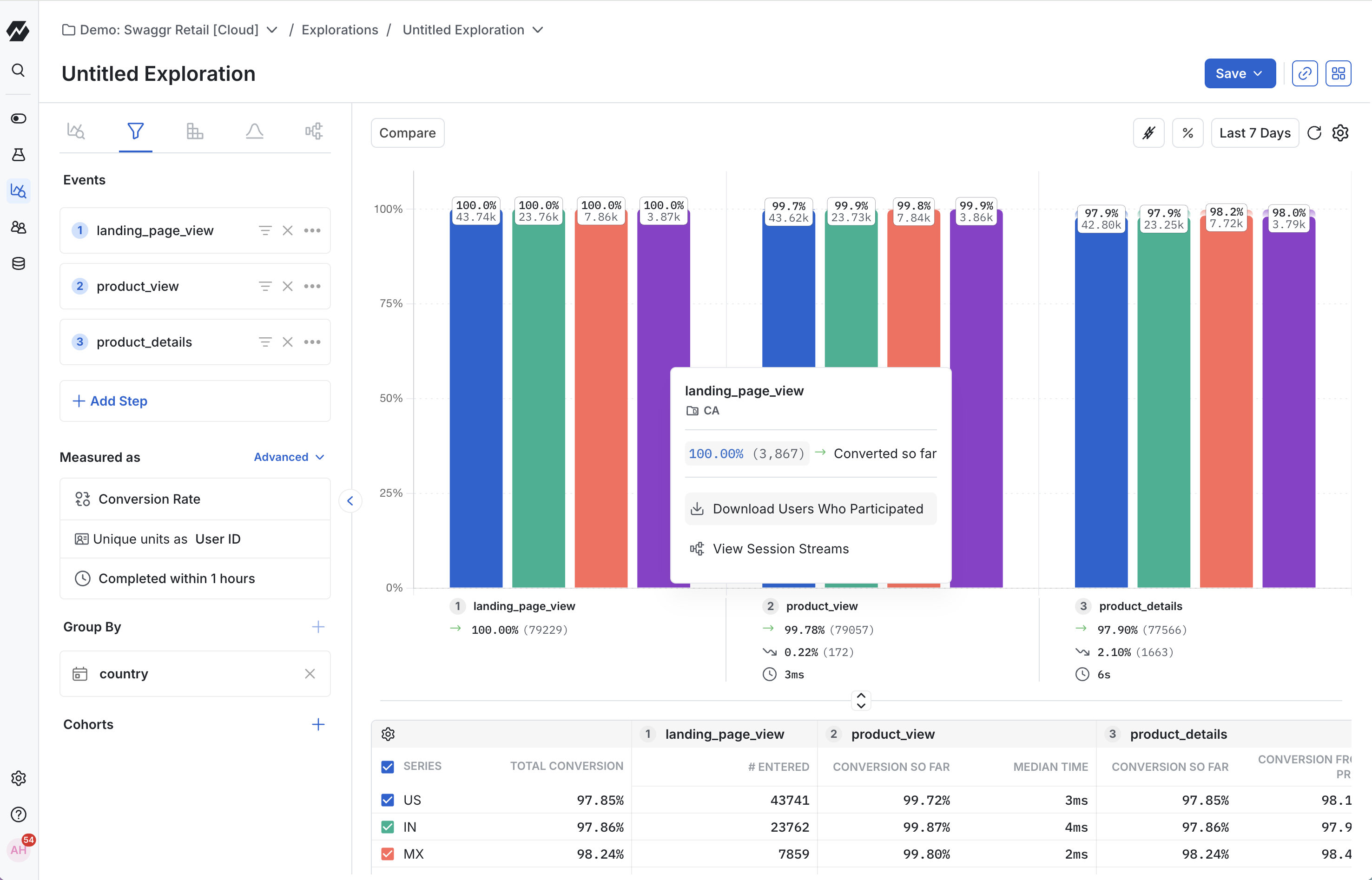Expand the Demo: Swaggr Retail project dropdown
This screenshot has height=880, width=1372.
click(x=272, y=30)
